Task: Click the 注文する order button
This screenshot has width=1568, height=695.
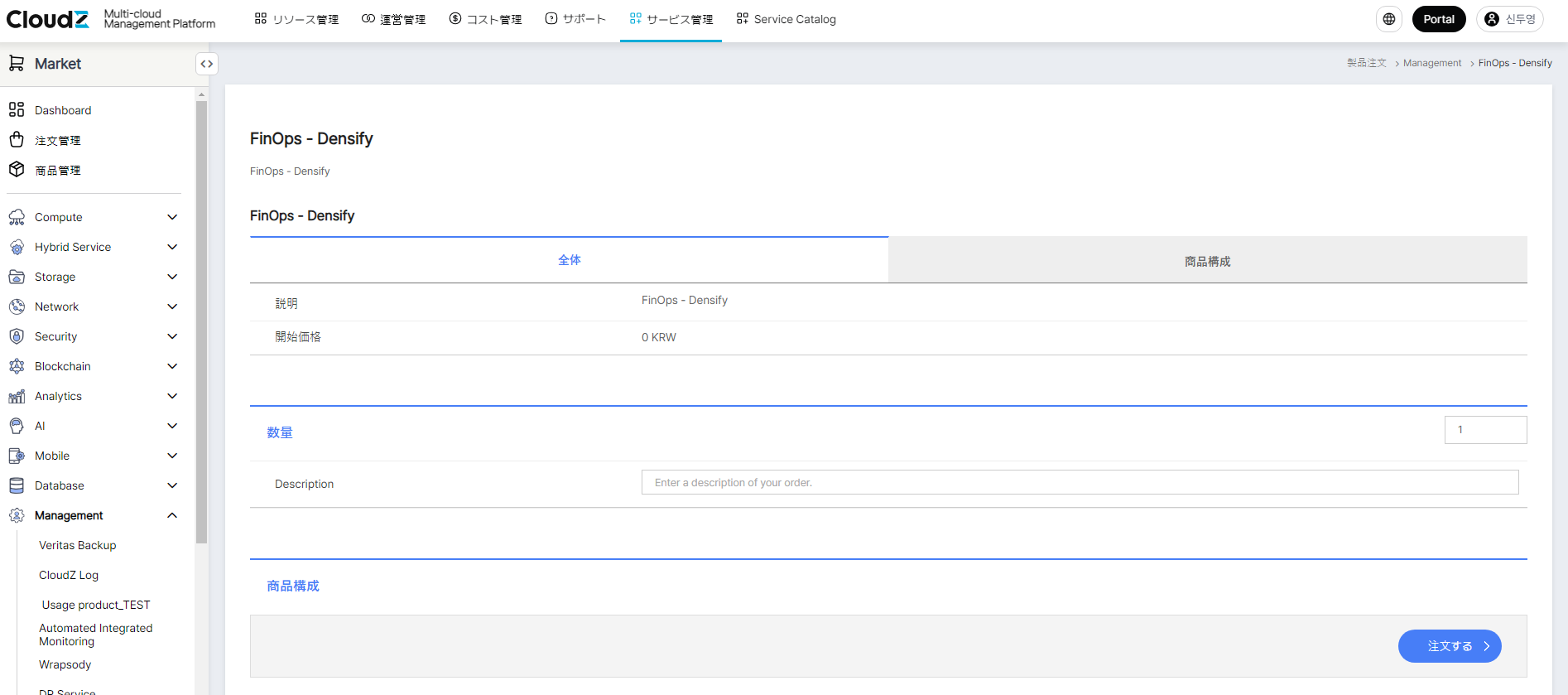Action: (1450, 646)
